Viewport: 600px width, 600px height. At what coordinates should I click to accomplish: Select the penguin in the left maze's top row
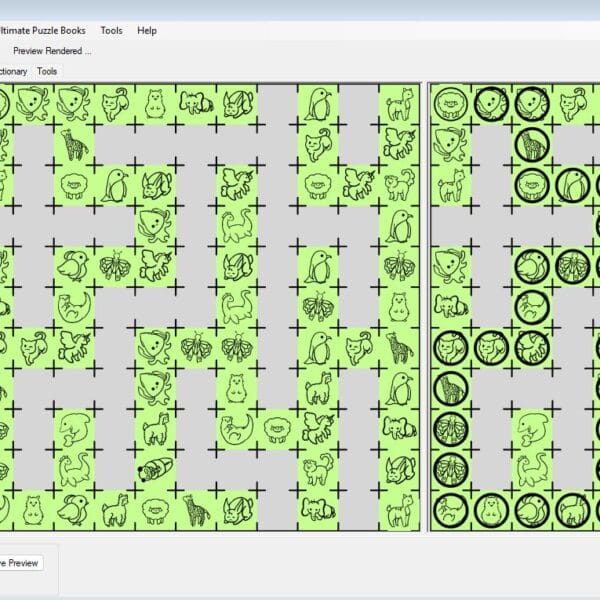click(x=318, y=102)
